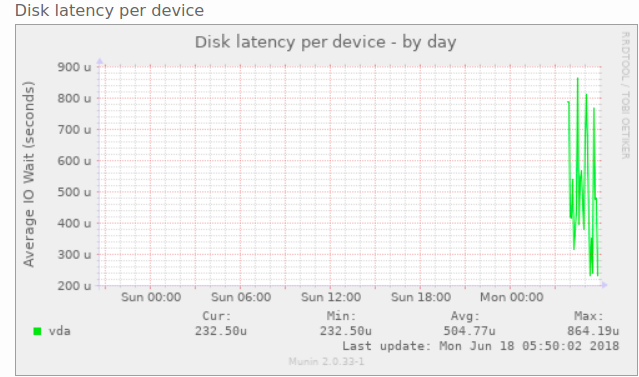Click the RRDTOOL / TOBI OETIKER watermark
This screenshot has width=639, height=377.
(x=625, y=95)
